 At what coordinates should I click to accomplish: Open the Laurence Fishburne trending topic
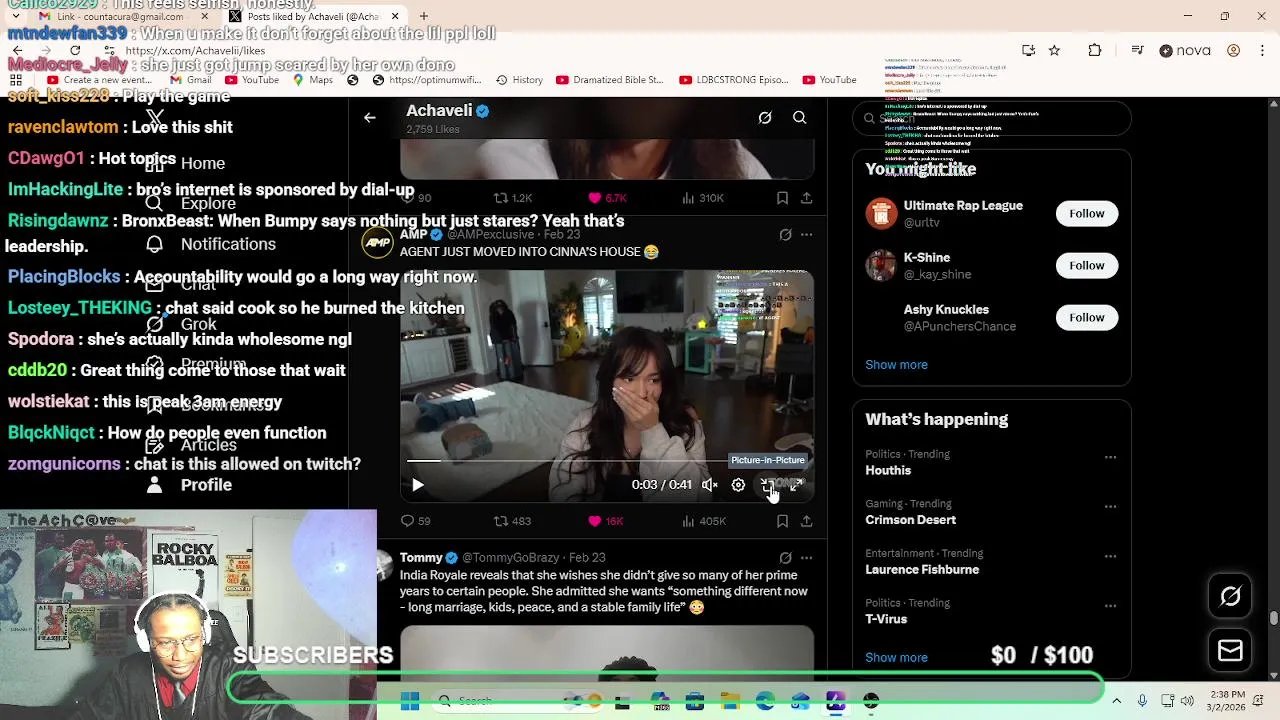pyautogui.click(x=922, y=570)
